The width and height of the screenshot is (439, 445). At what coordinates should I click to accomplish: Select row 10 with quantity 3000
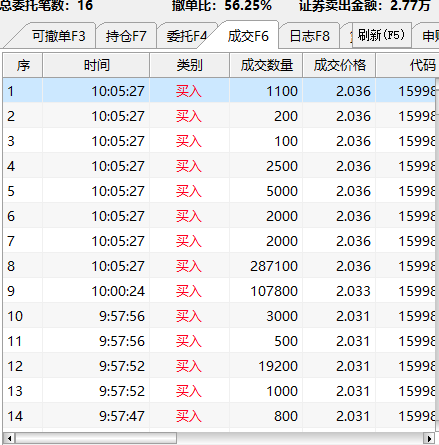click(x=219, y=316)
